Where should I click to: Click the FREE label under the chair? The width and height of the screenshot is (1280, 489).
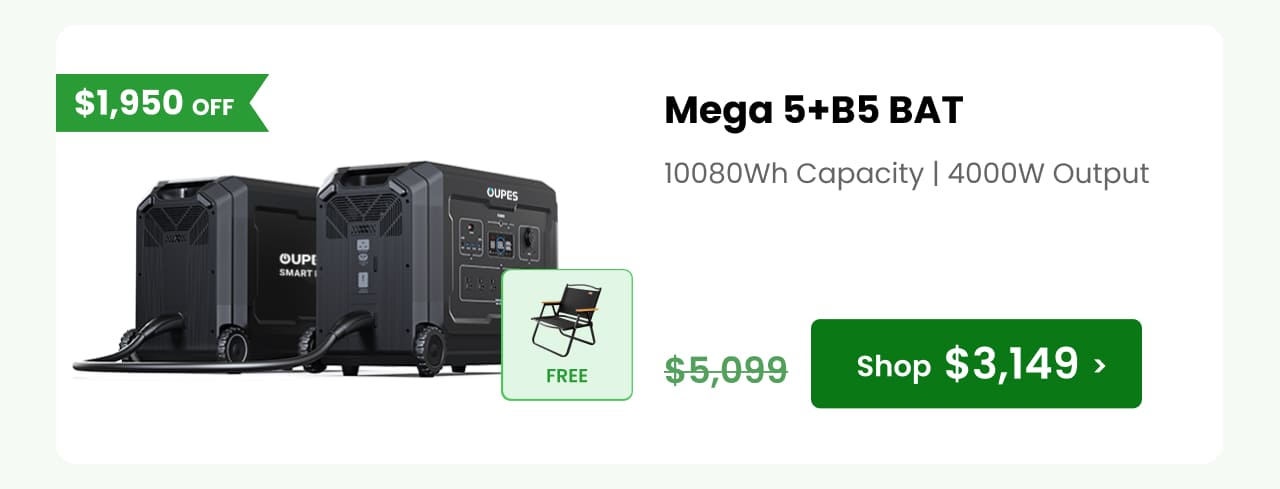coord(567,377)
